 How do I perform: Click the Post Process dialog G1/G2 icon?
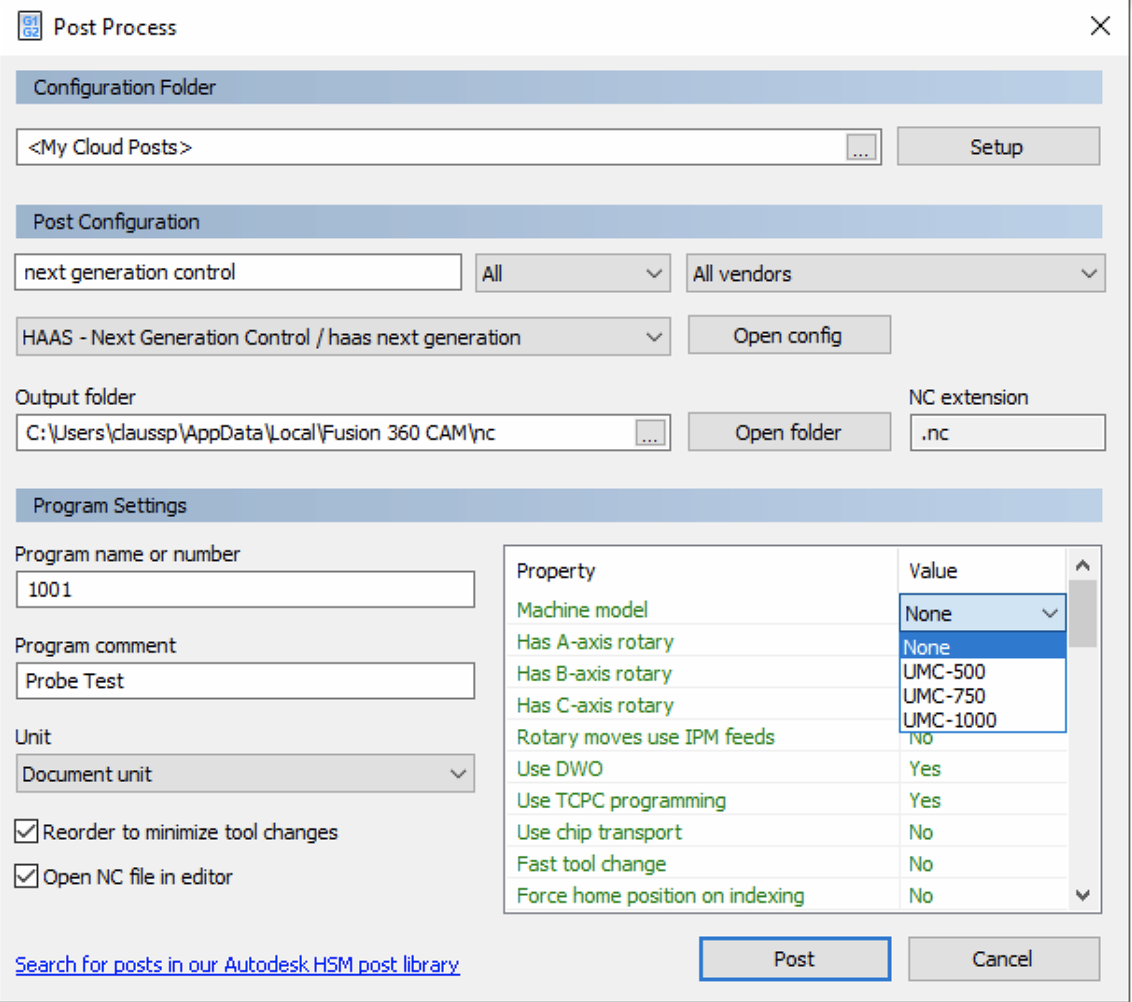tap(28, 26)
